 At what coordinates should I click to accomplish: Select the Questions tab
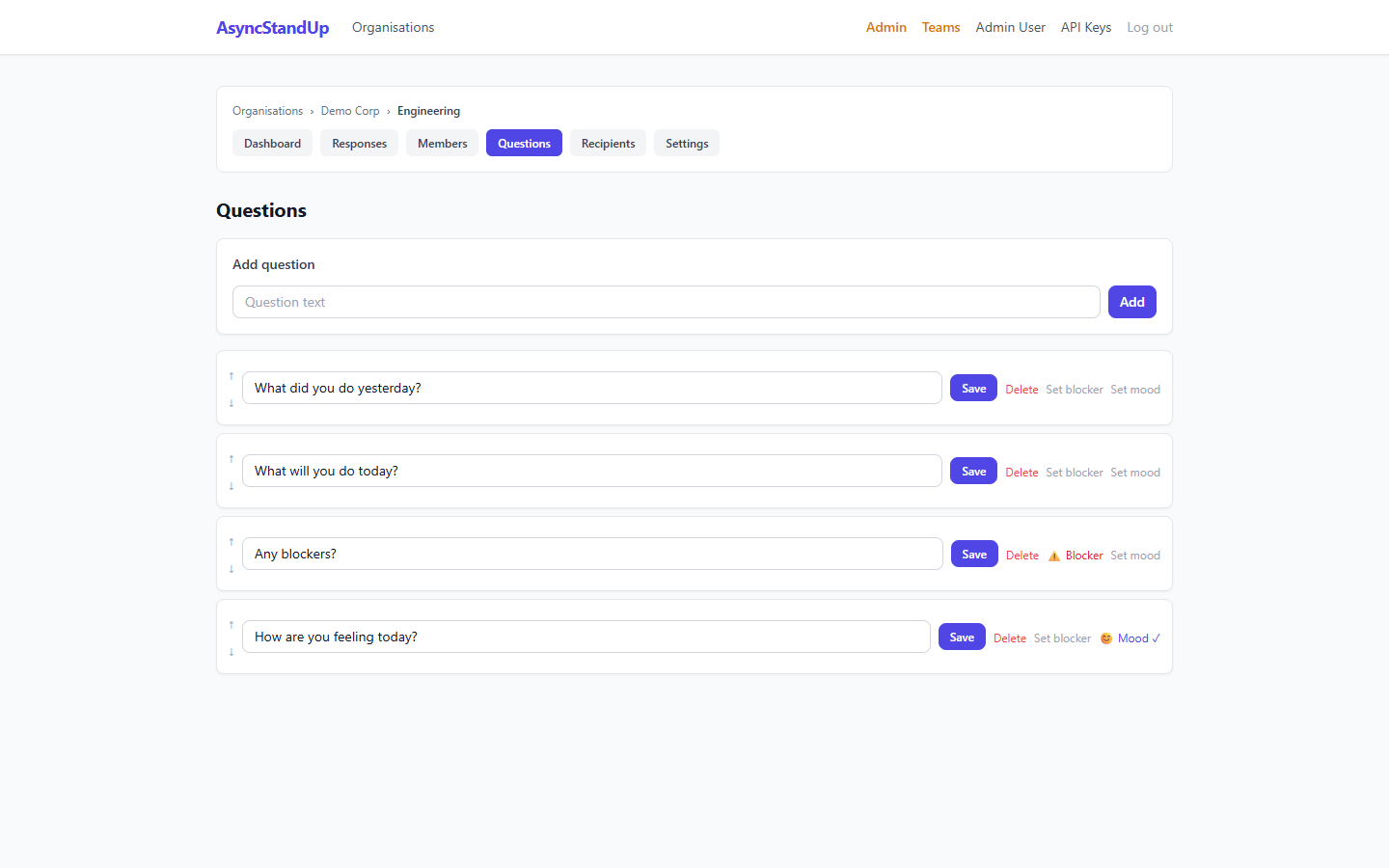coord(524,144)
